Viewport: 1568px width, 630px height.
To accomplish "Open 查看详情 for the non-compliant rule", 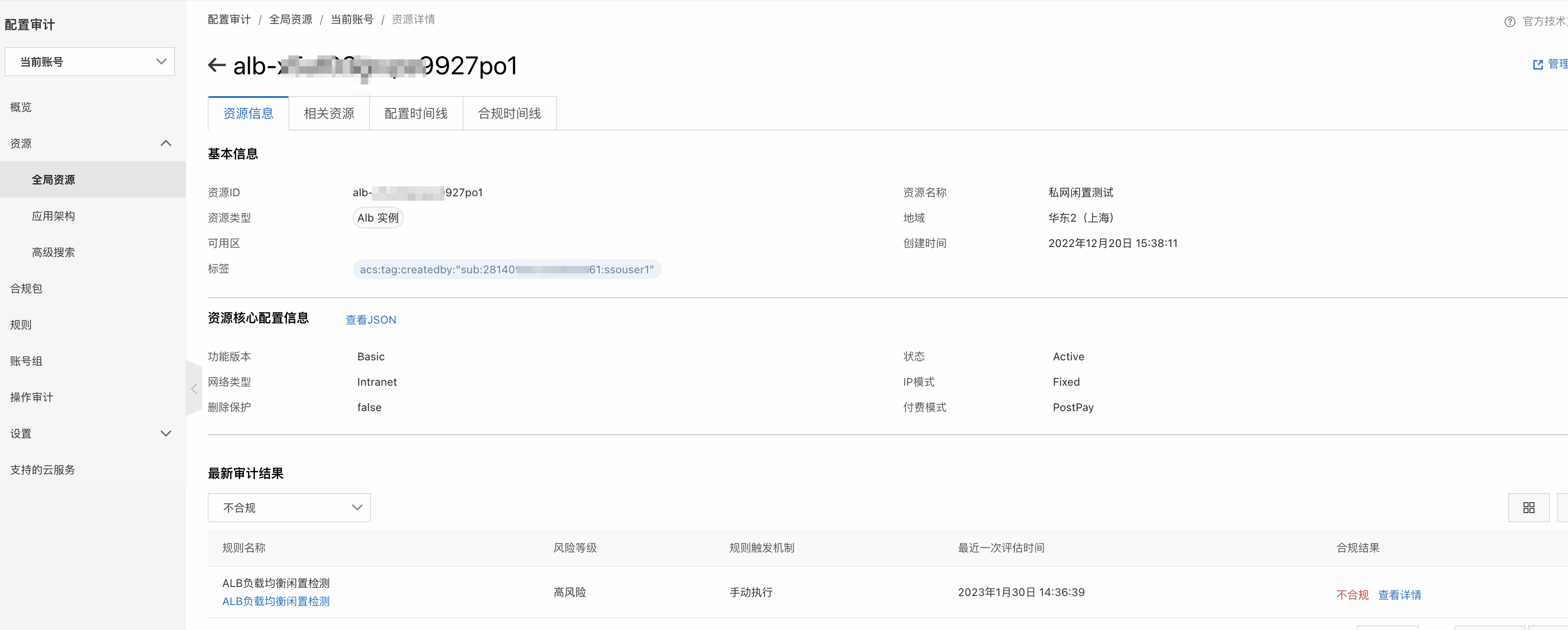I will [1399, 595].
